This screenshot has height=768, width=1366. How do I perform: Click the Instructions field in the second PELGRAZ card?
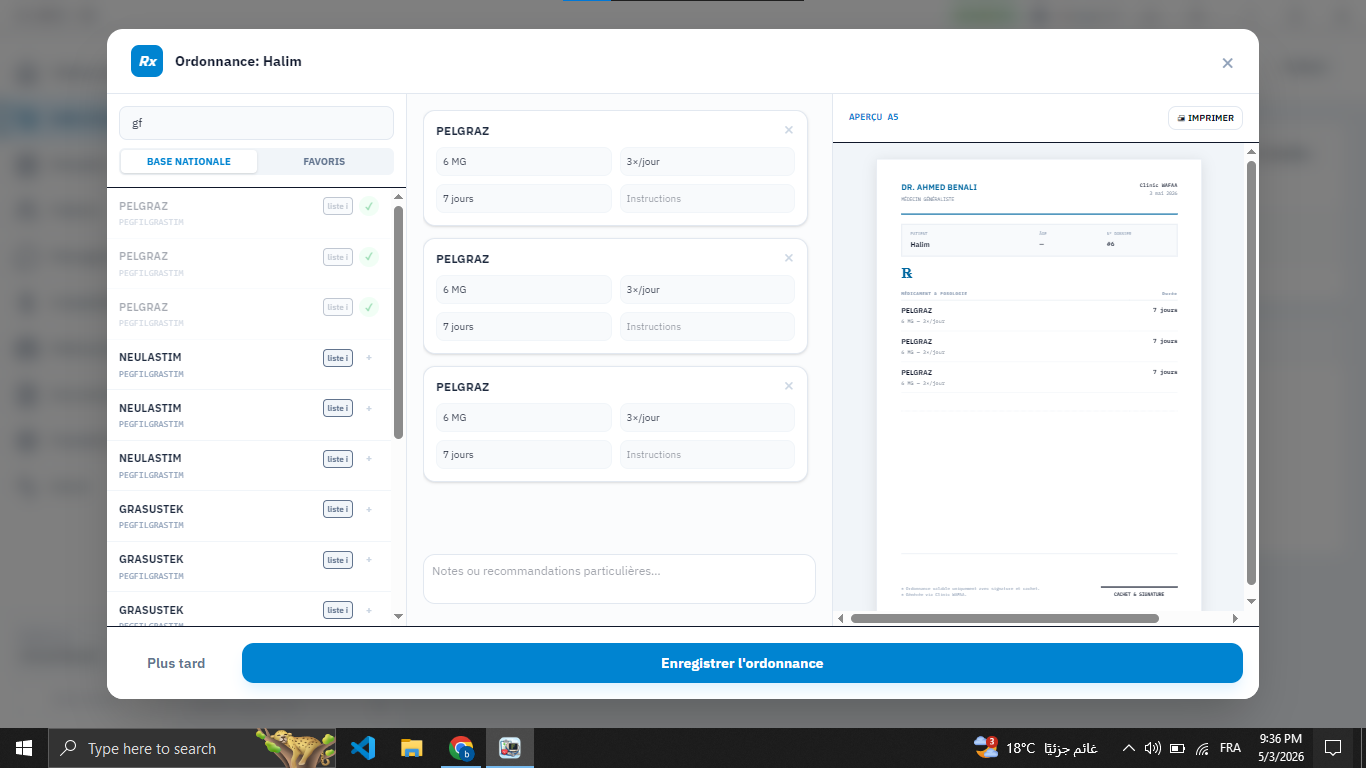[x=707, y=326]
